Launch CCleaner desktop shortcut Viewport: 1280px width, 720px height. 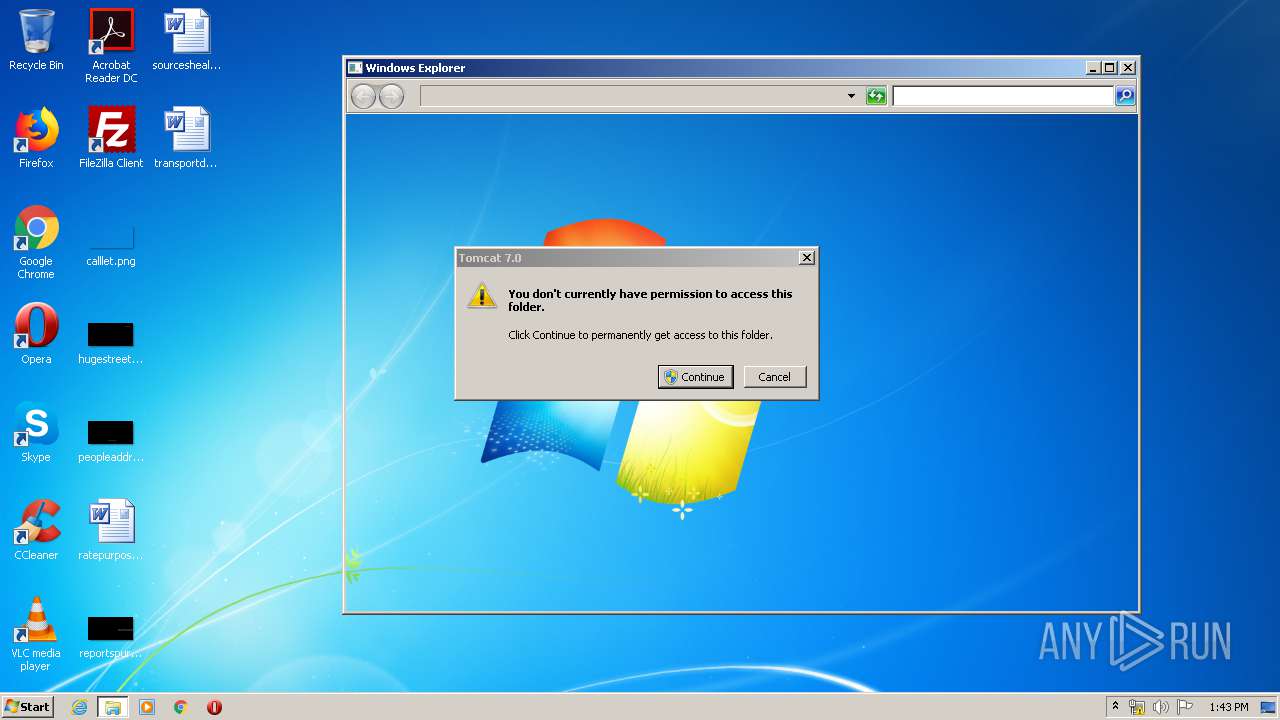pos(36,530)
